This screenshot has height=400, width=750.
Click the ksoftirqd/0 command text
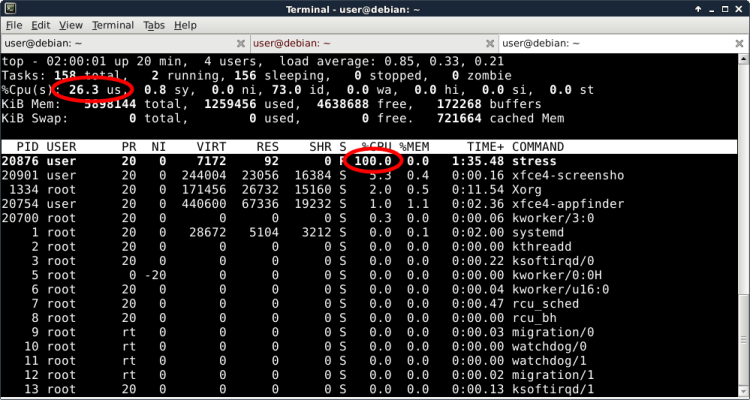pos(551,261)
